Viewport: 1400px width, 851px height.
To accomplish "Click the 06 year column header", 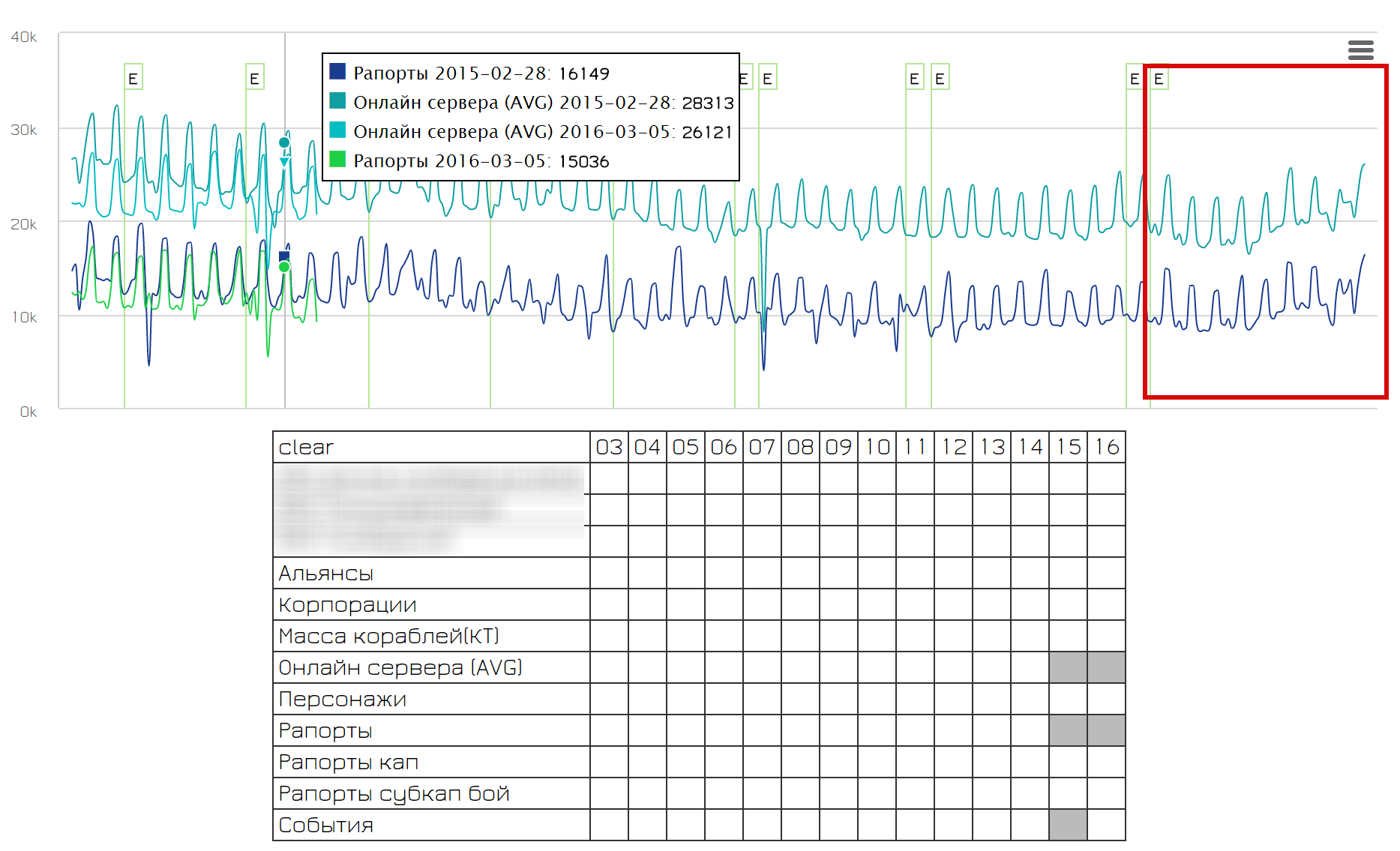I will coord(724,447).
